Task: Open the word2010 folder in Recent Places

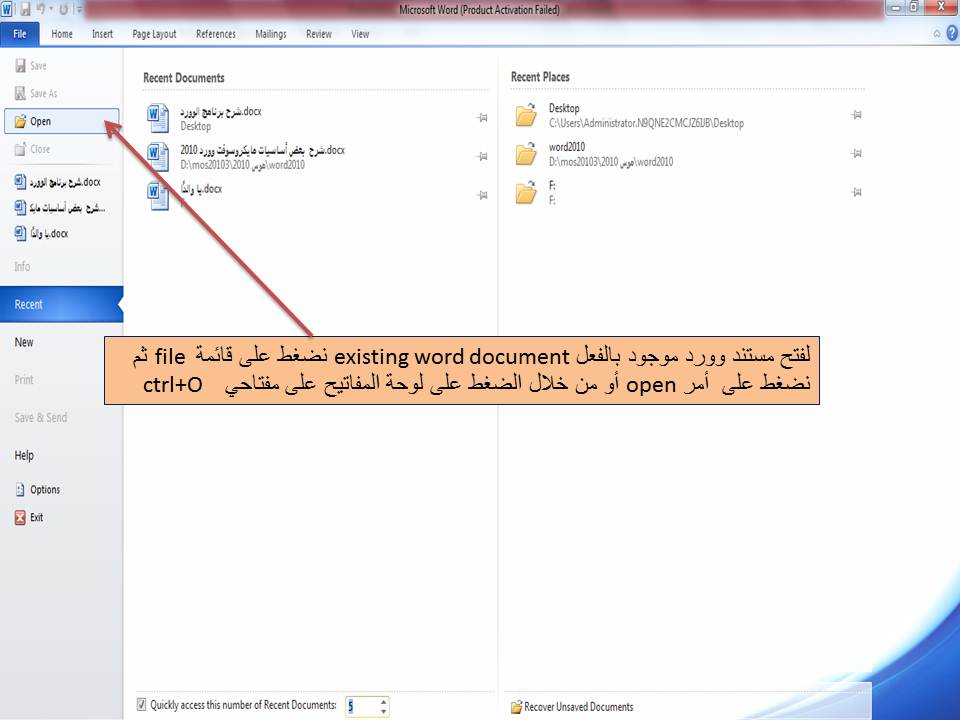Action: (x=688, y=154)
